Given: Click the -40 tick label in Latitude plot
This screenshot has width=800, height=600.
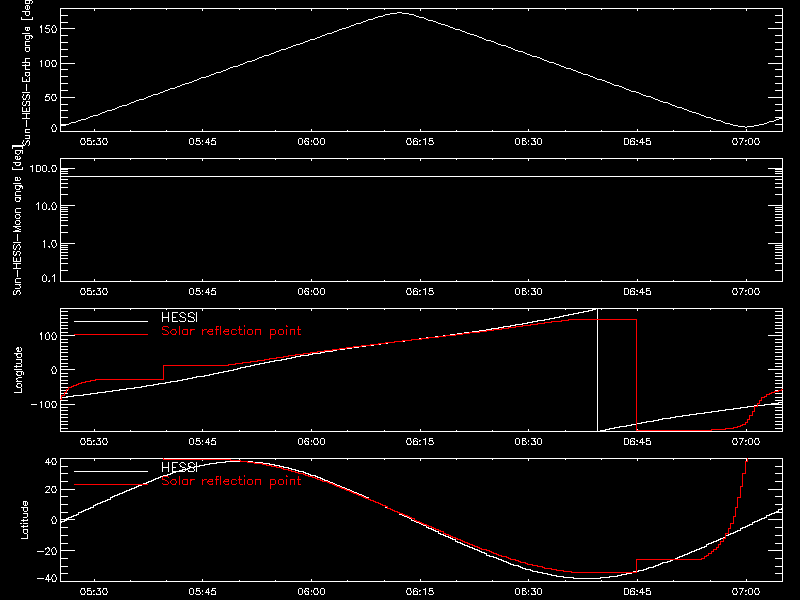Looking at the screenshot, I should [47, 579].
